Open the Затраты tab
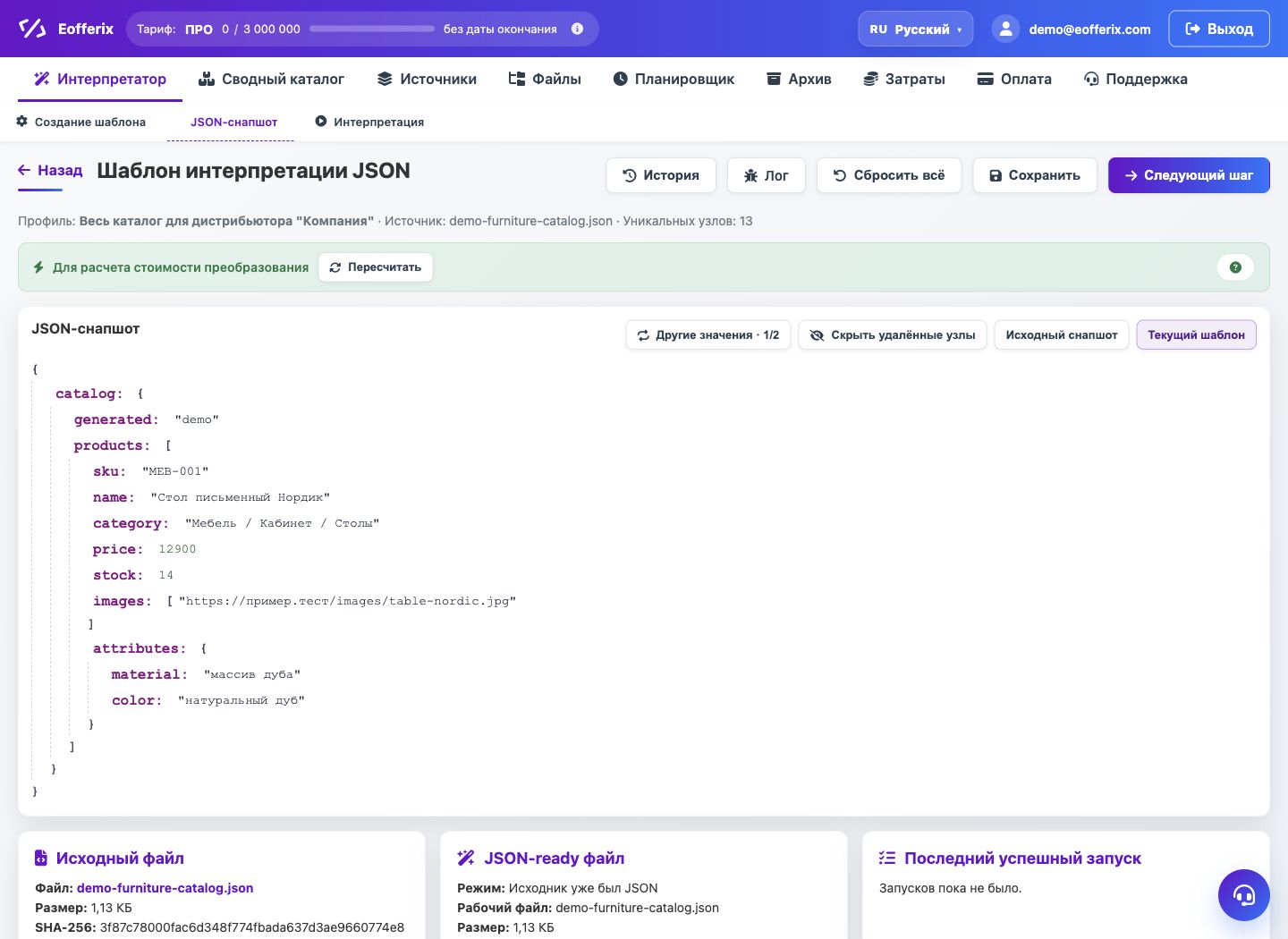This screenshot has width=1288, height=939. (x=904, y=79)
